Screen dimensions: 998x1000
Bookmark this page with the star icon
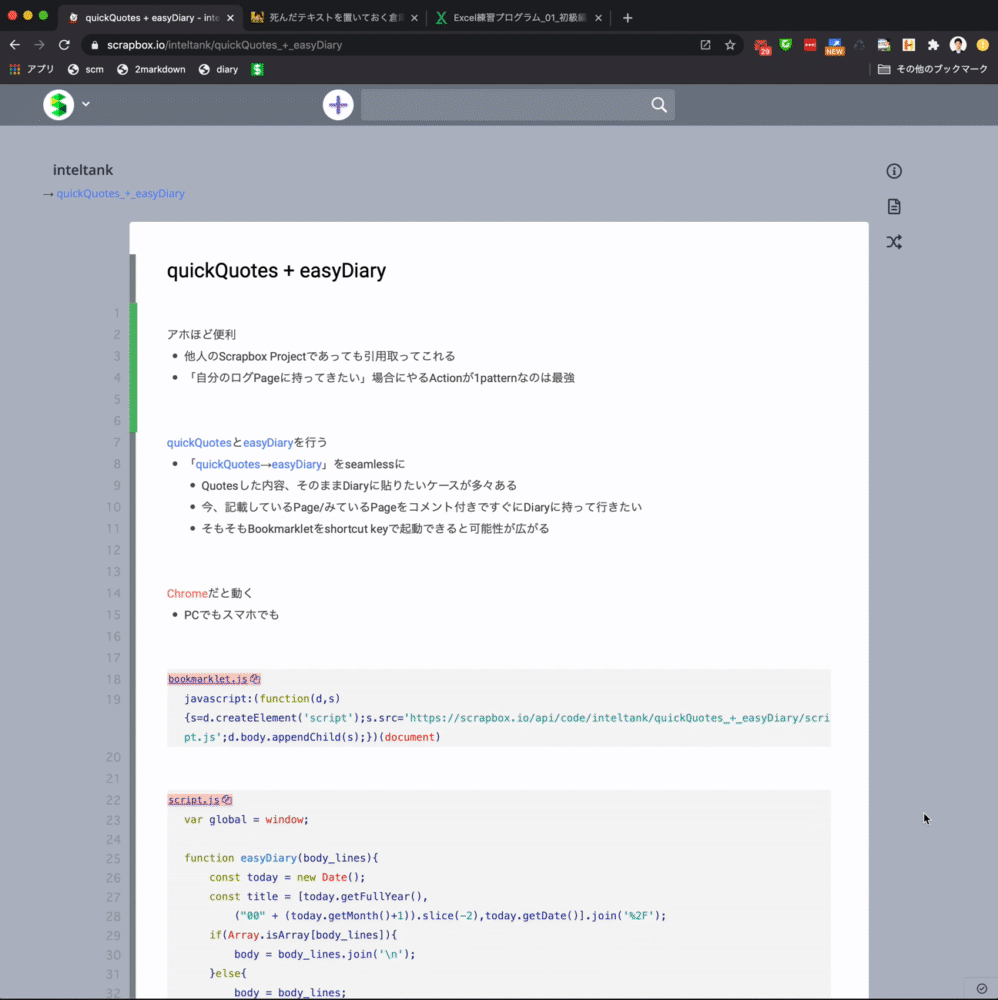730,45
